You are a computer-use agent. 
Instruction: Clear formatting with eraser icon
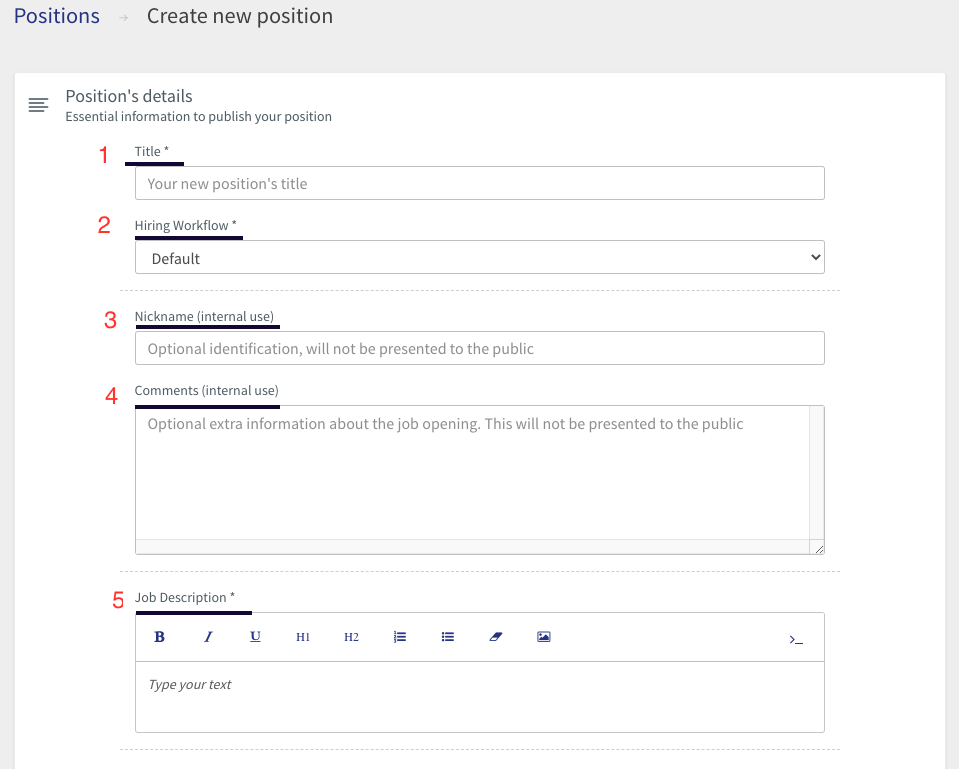495,637
